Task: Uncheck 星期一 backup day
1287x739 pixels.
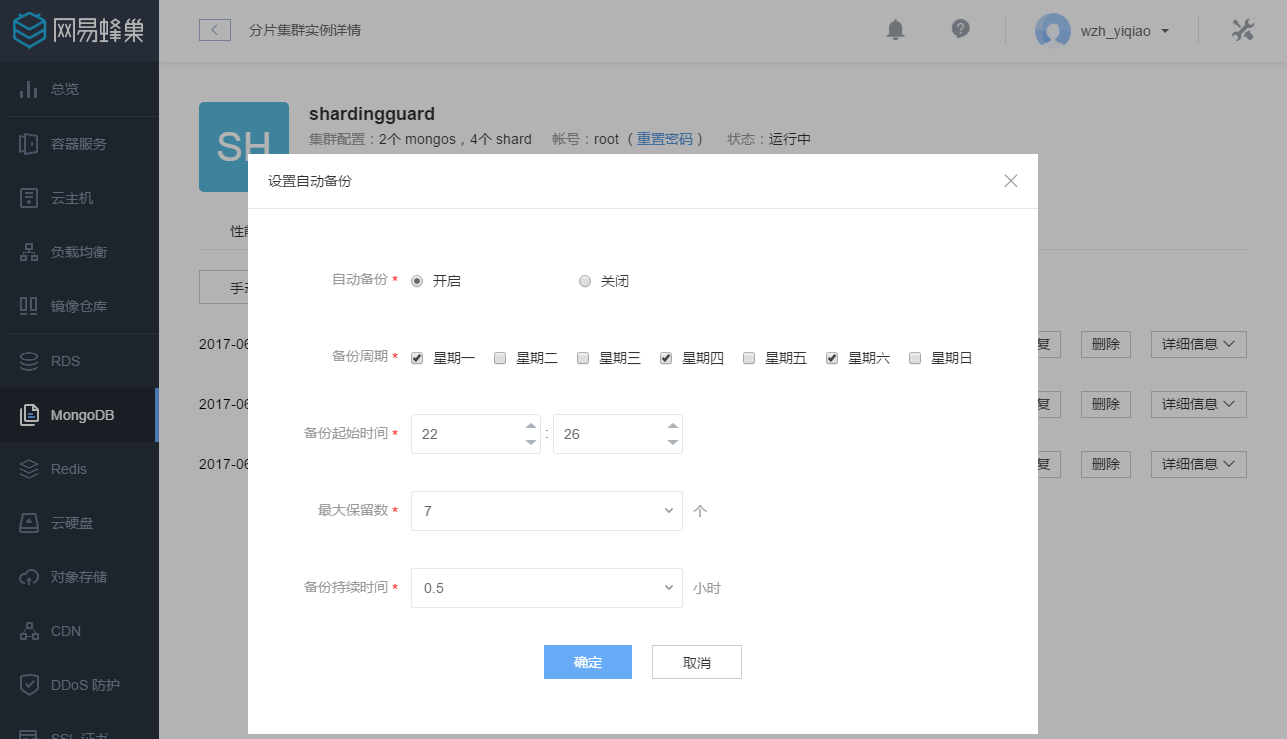Action: (x=417, y=358)
